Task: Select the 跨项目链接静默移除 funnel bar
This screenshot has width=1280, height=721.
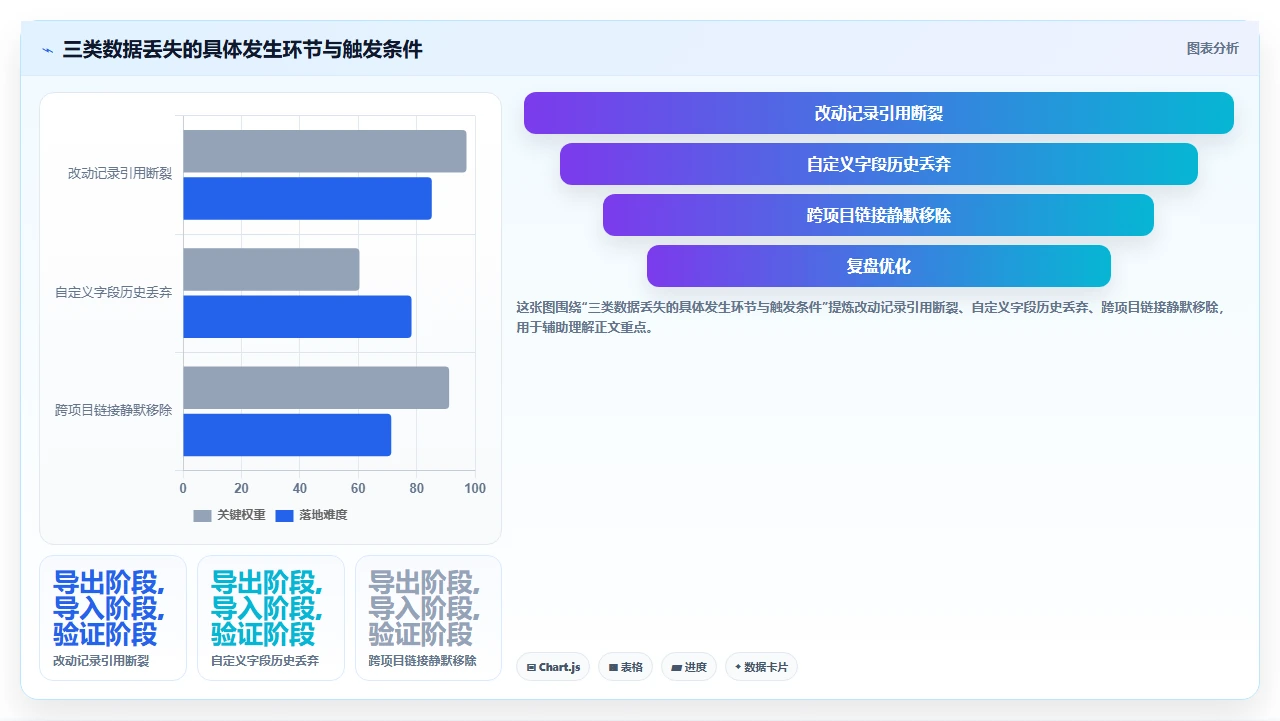Action: (x=878, y=215)
